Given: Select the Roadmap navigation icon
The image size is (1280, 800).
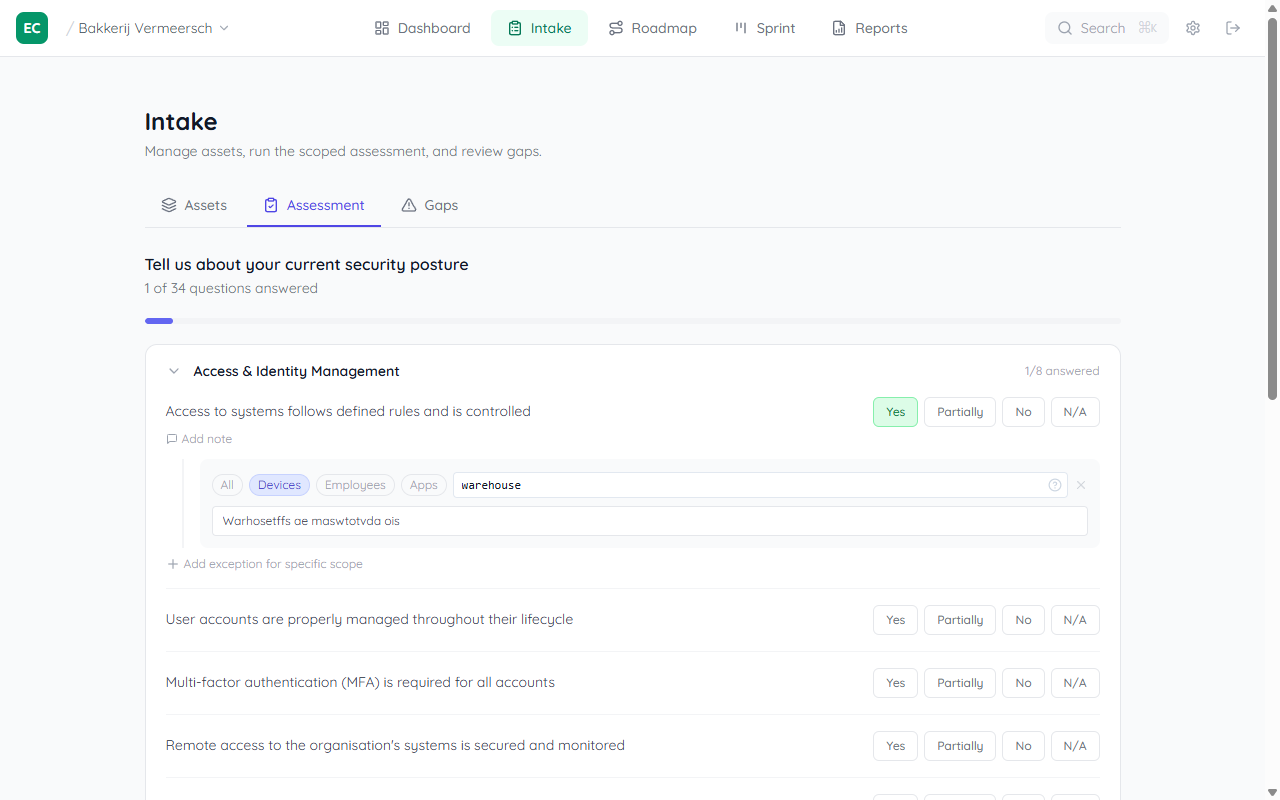Looking at the screenshot, I should click(x=615, y=28).
